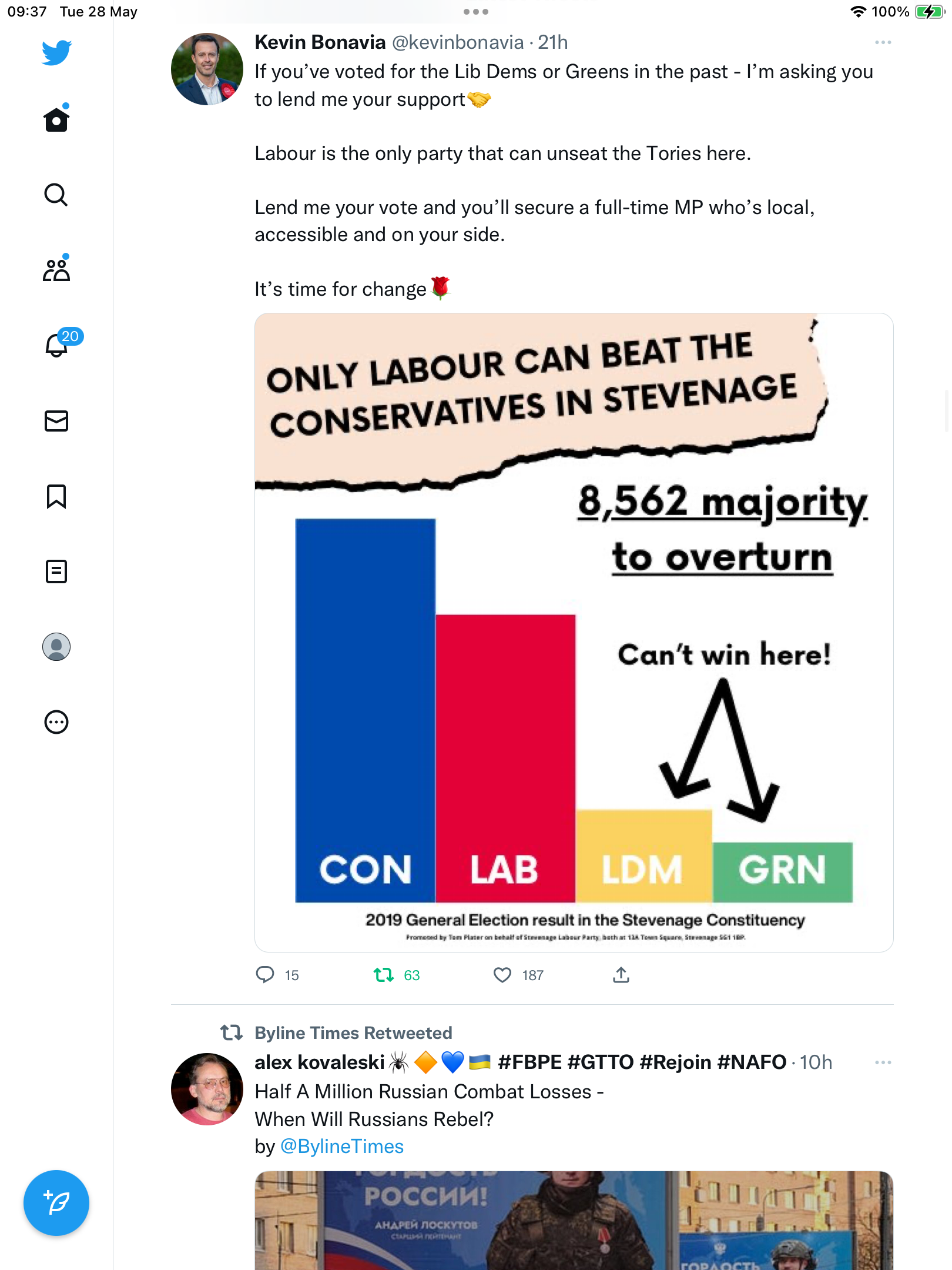This screenshot has height=1270, width=952.
Task: Tap the Twitter bird logo
Action: (x=56, y=52)
